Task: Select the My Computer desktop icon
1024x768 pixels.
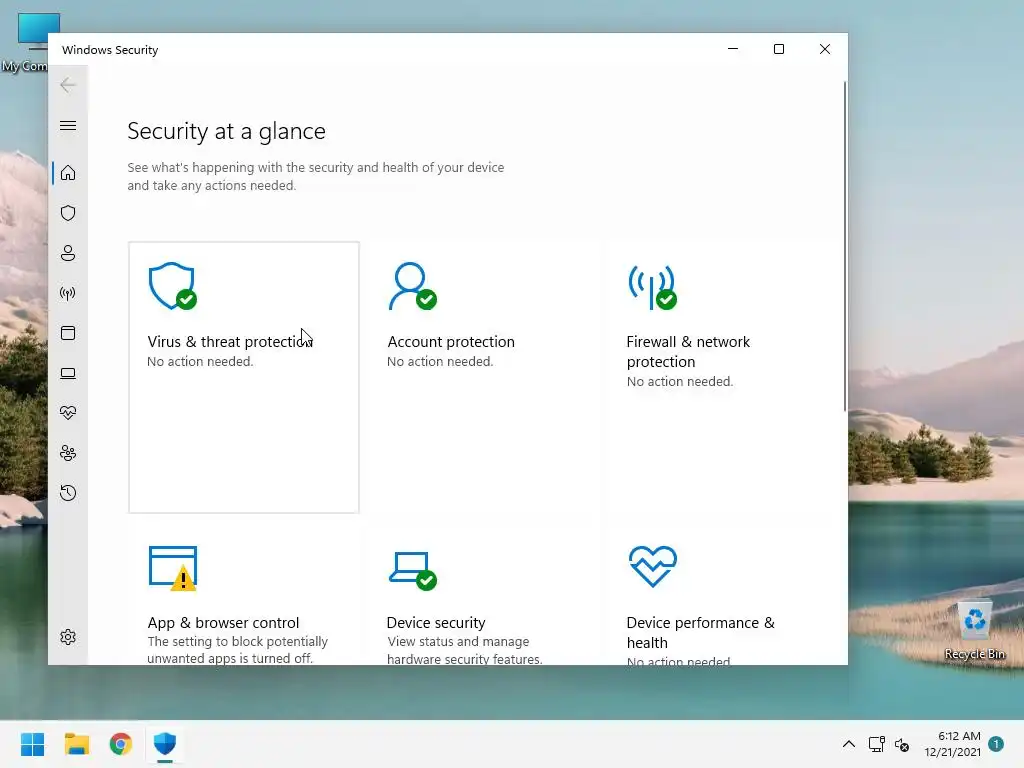Action: tap(25, 42)
